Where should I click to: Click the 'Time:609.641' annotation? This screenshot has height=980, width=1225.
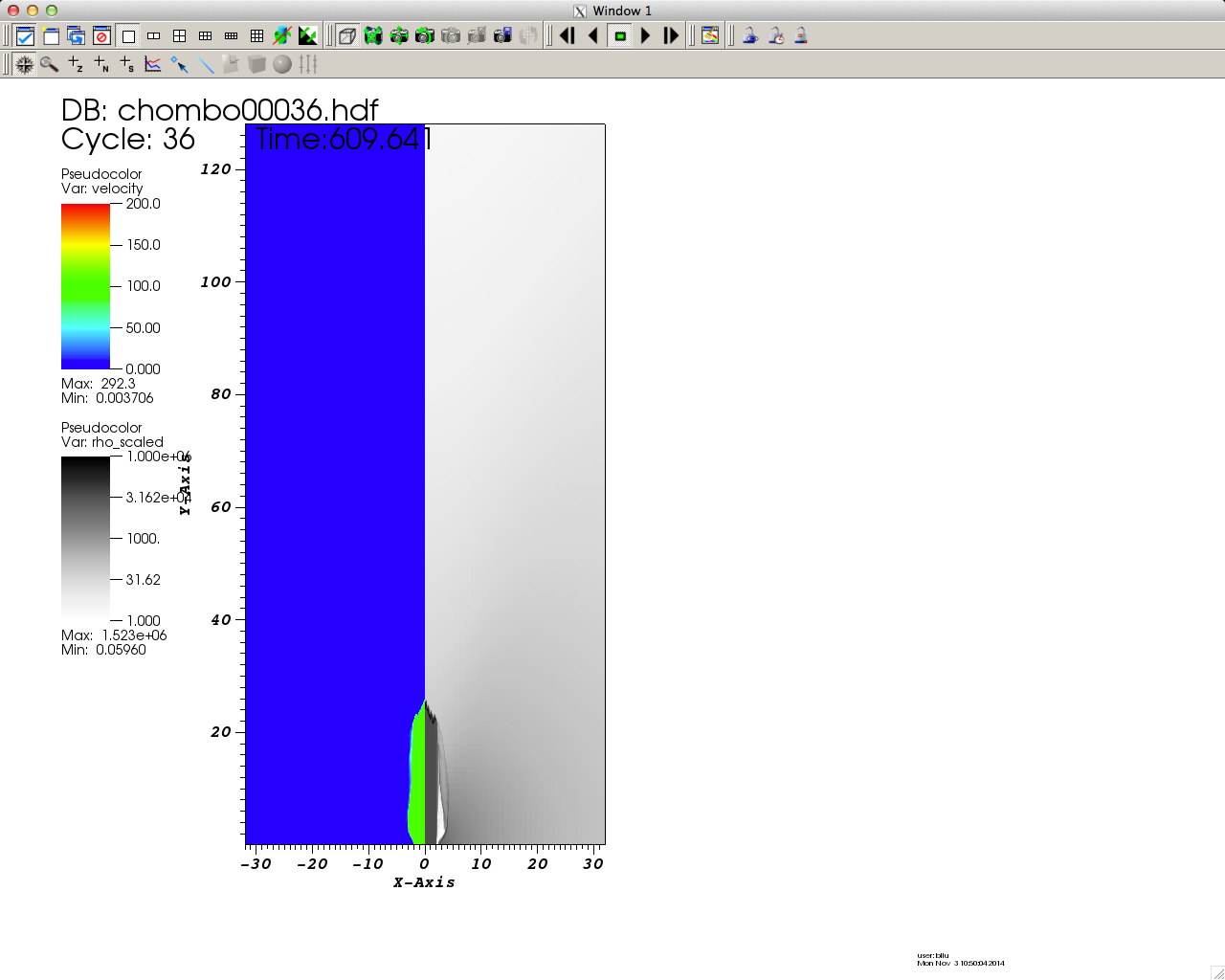344,139
